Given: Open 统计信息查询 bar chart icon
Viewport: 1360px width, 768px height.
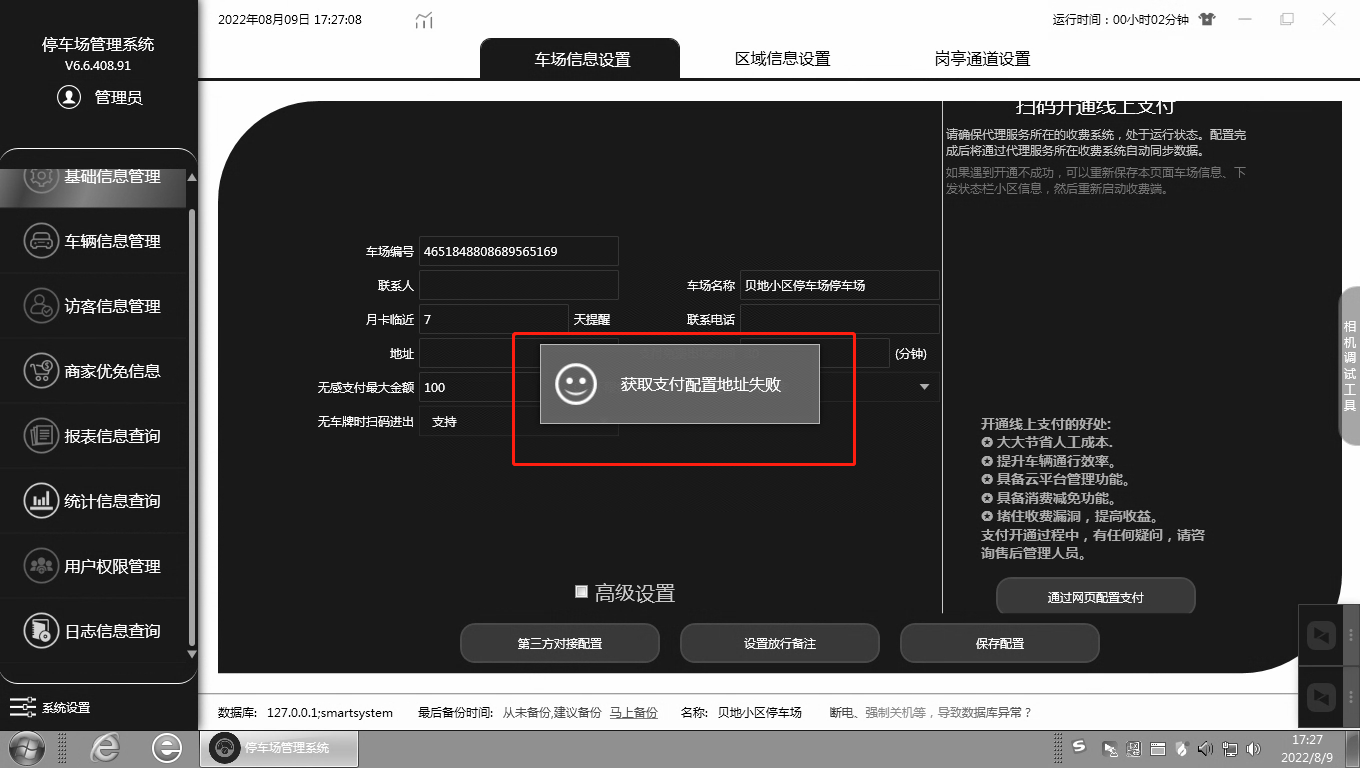Looking at the screenshot, I should (x=41, y=501).
